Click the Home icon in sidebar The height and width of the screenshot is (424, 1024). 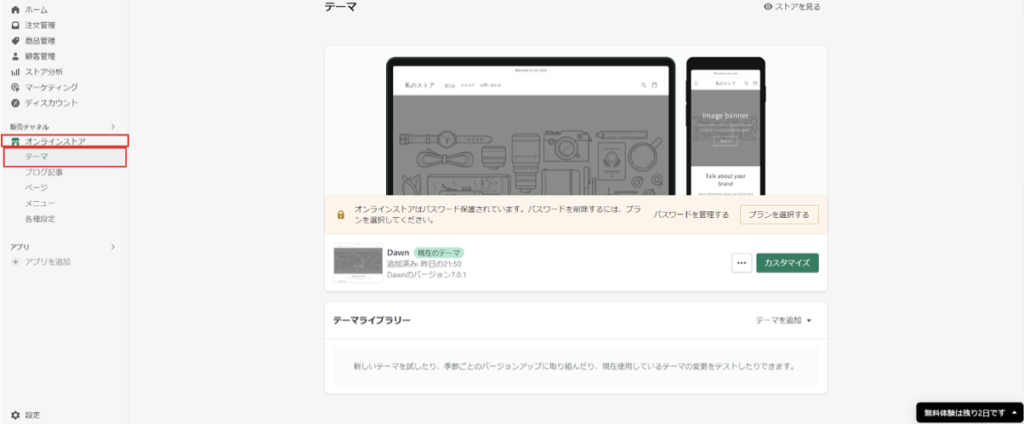click(x=15, y=9)
